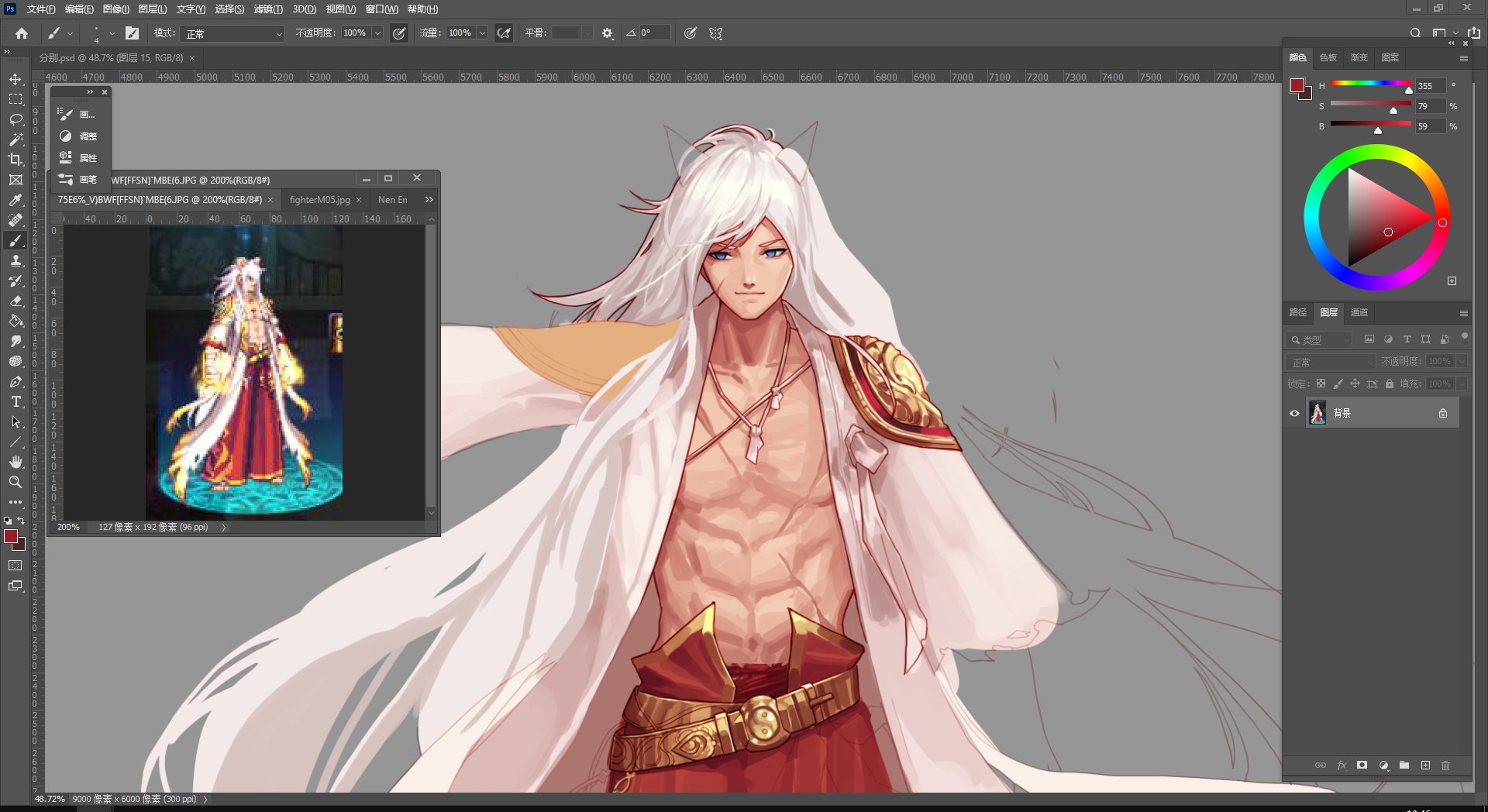Viewport: 1488px width, 812px height.
Task: Toggle symmetry painting butterfly options
Action: (715, 33)
